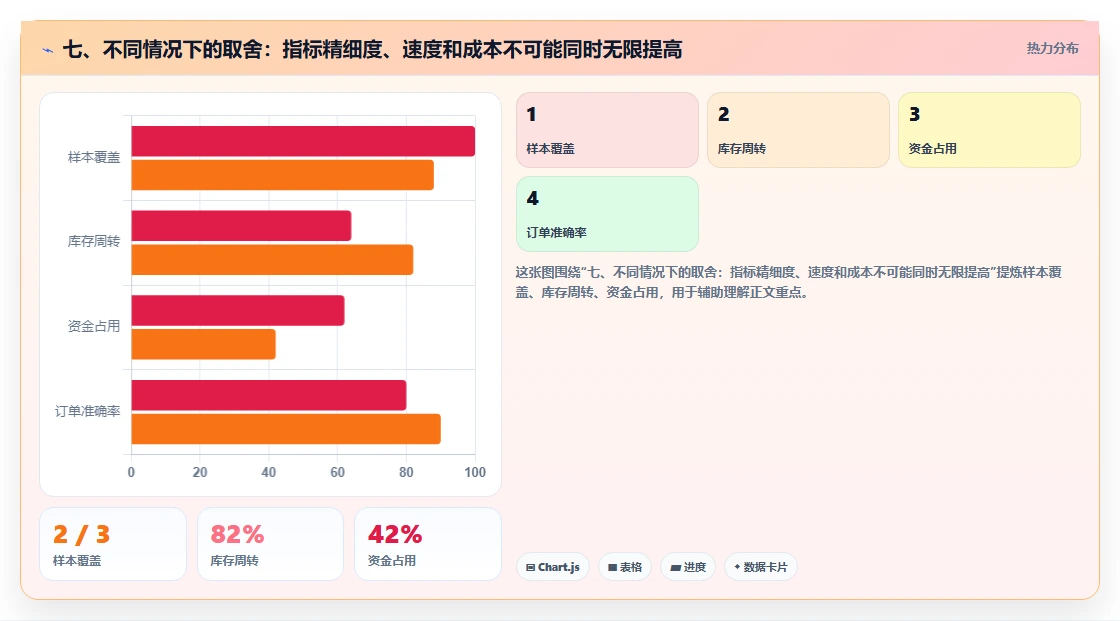
Task: Click the Chart.js tag
Action: (553, 567)
